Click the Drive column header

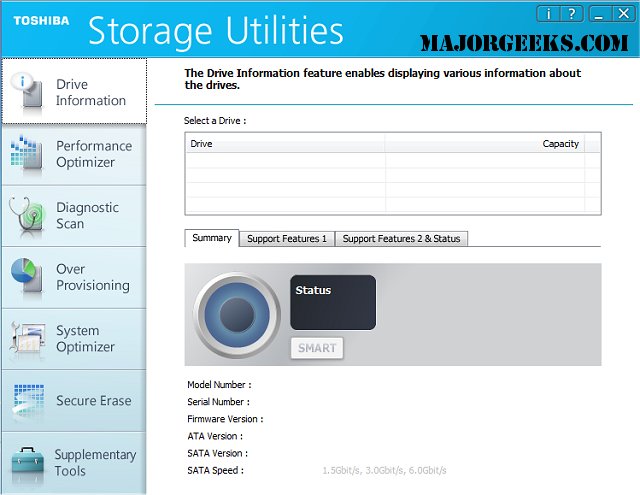coord(285,144)
